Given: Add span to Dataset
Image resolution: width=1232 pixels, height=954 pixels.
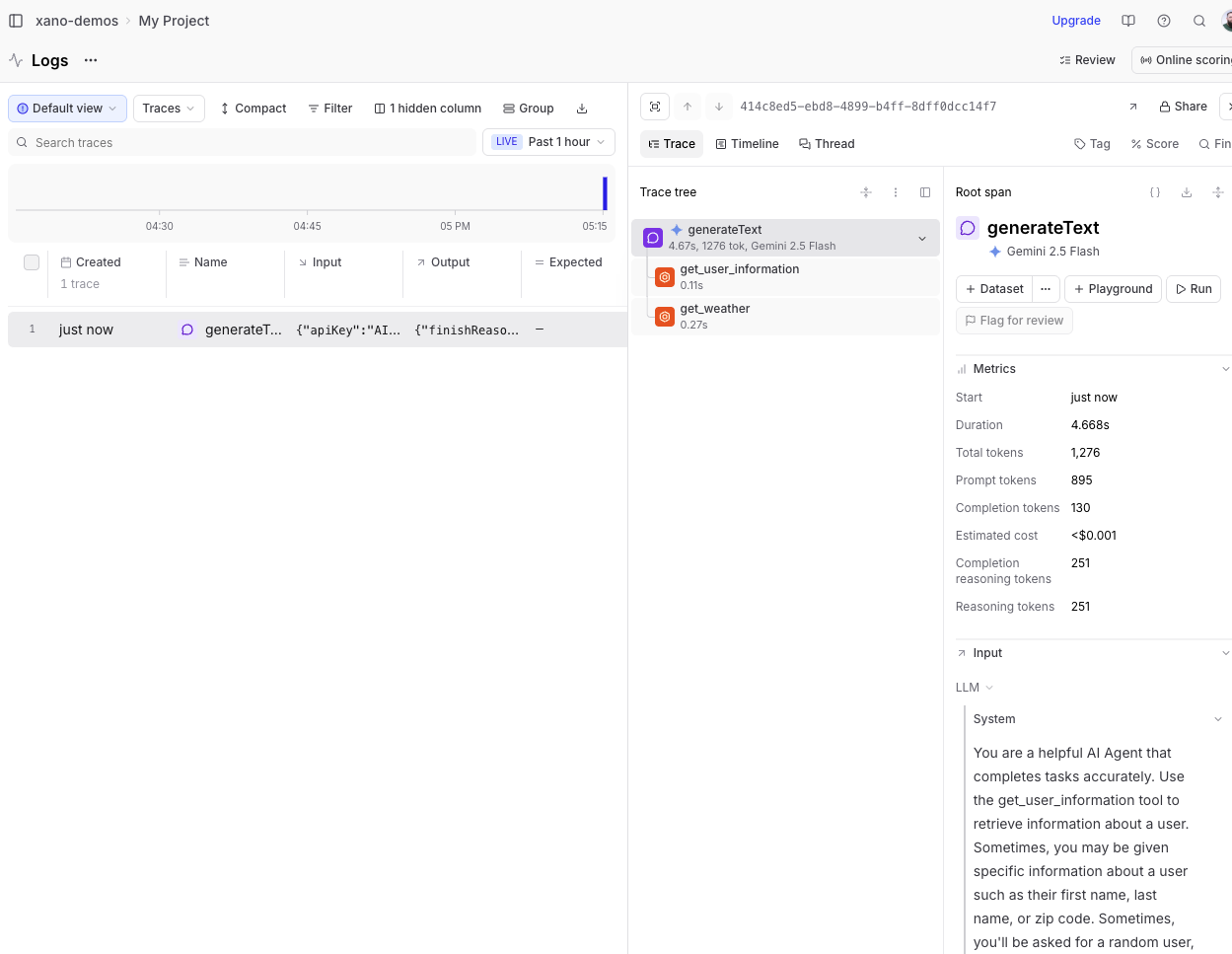Looking at the screenshot, I should [x=994, y=289].
